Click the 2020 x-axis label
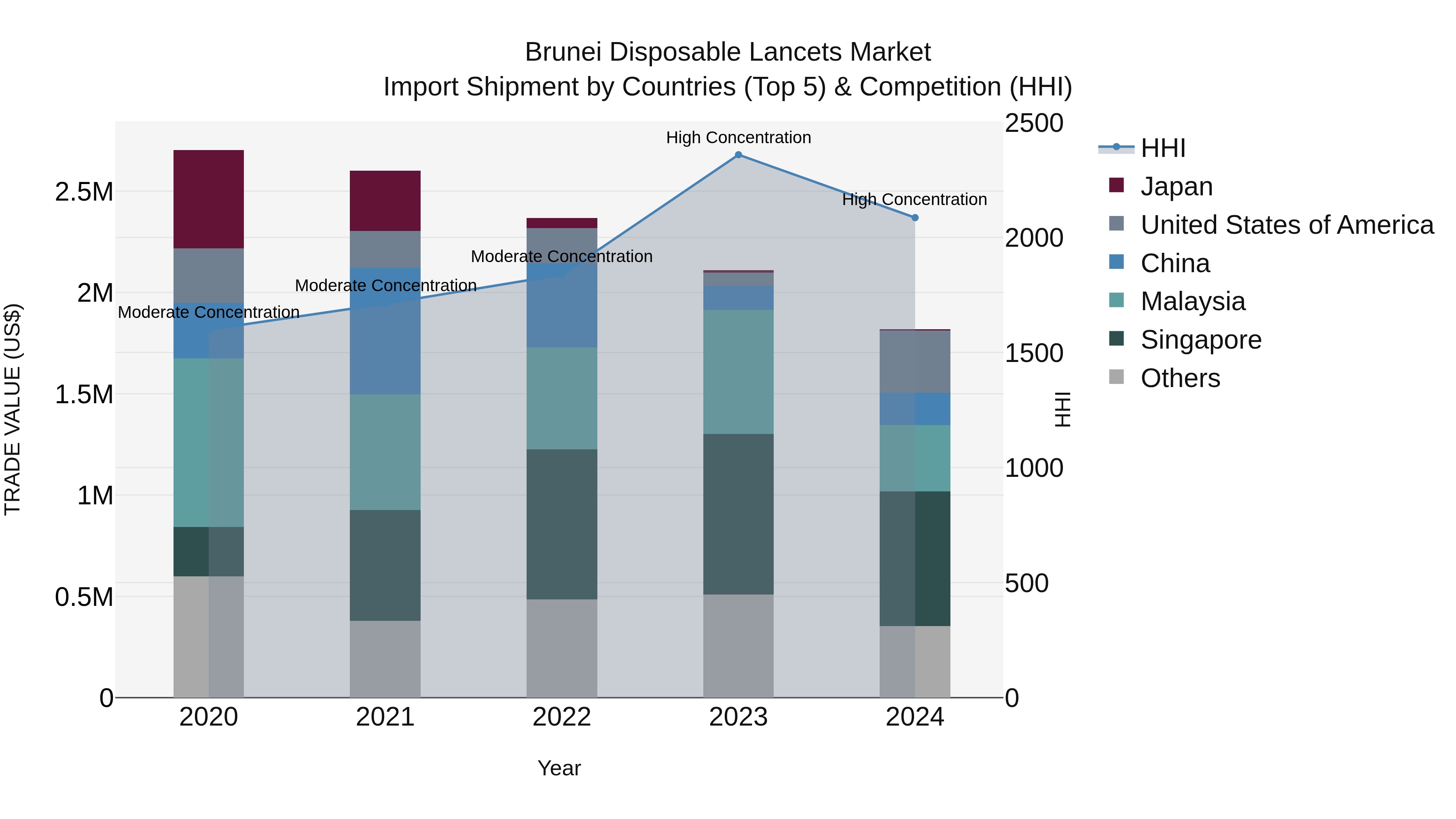This screenshot has width=1456, height=819. coord(209,717)
